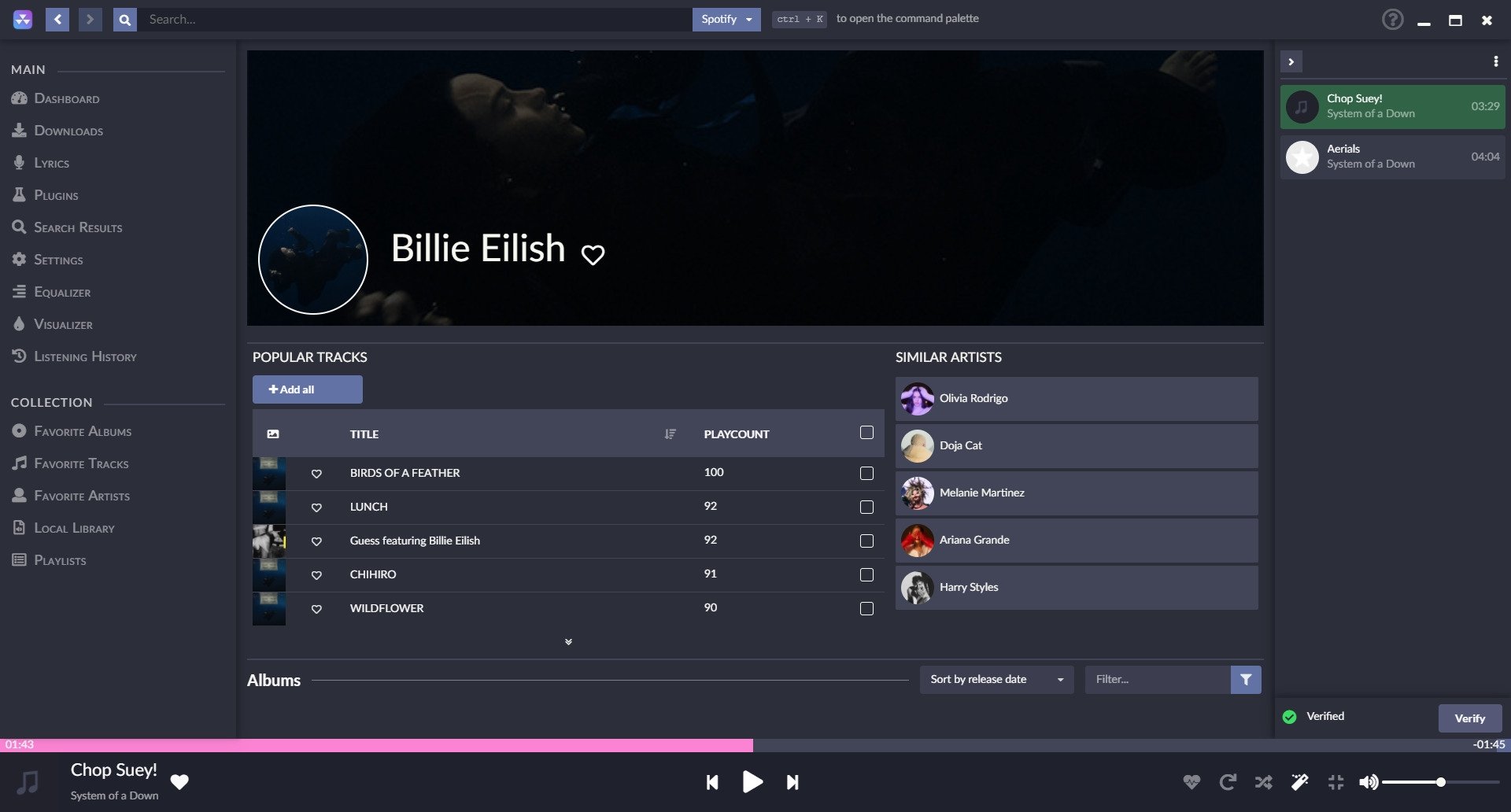This screenshot has height=812, width=1511.
Task: Click the Verify button
Action: [1470, 718]
